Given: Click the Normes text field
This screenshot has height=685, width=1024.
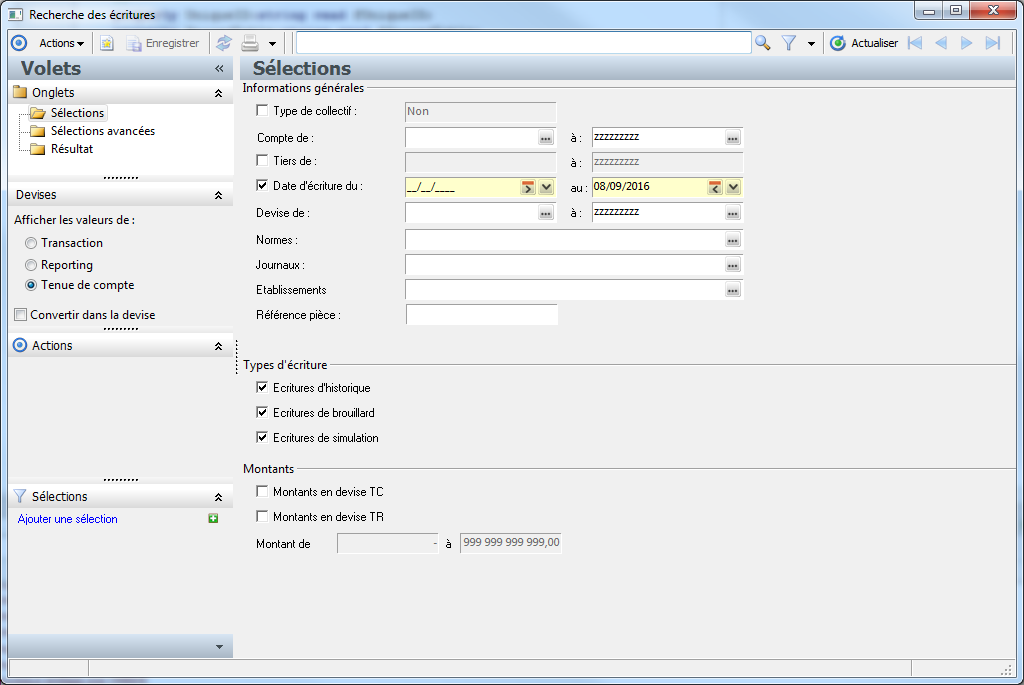Looking at the screenshot, I should coord(564,240).
